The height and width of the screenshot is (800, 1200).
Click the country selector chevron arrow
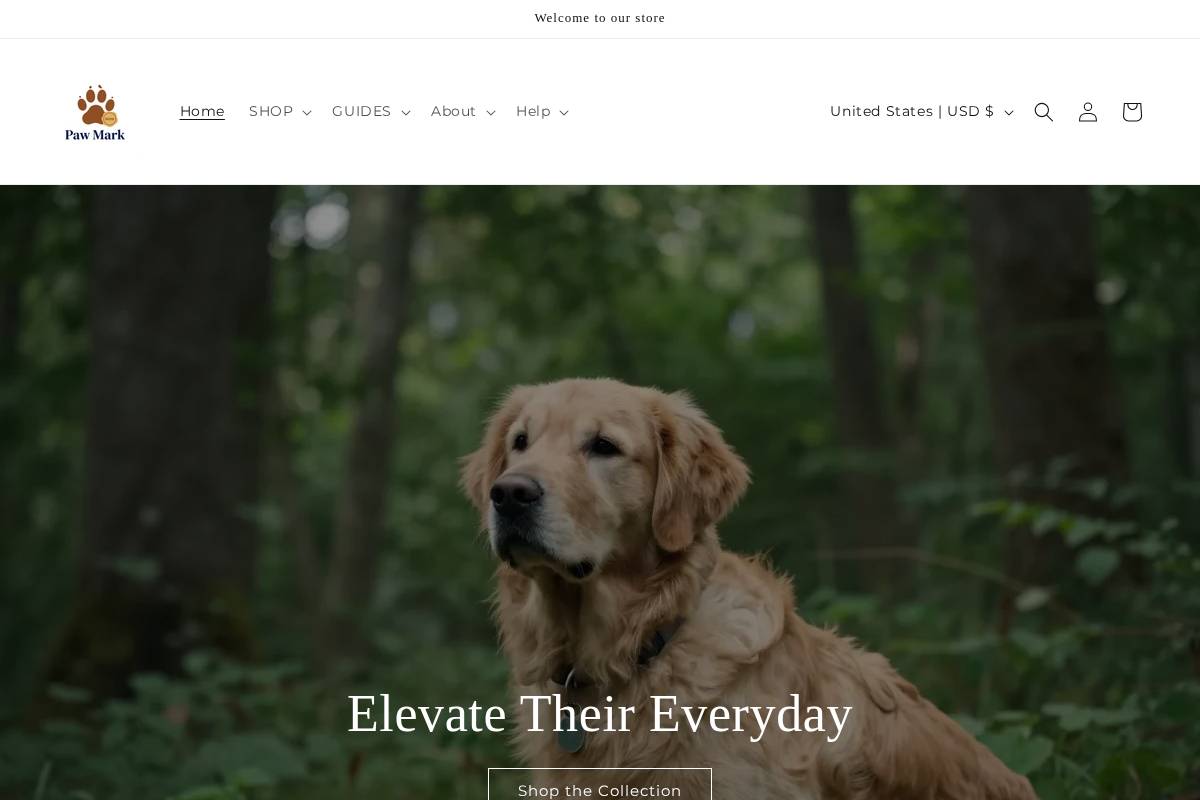(x=1008, y=112)
